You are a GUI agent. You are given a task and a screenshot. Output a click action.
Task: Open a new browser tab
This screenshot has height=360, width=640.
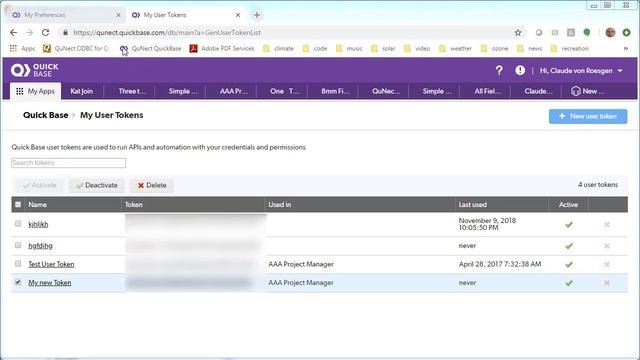[257, 15]
